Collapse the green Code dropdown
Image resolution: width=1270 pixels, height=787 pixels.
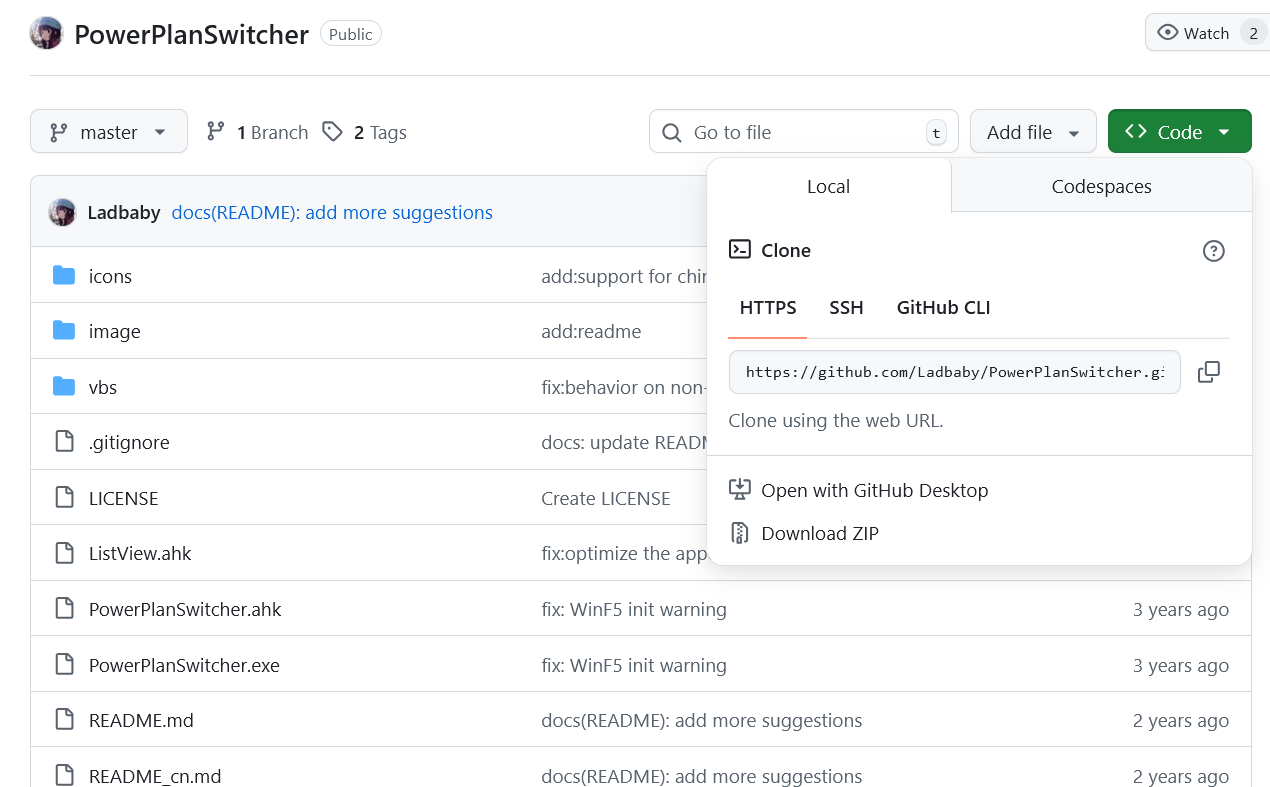pos(1179,132)
